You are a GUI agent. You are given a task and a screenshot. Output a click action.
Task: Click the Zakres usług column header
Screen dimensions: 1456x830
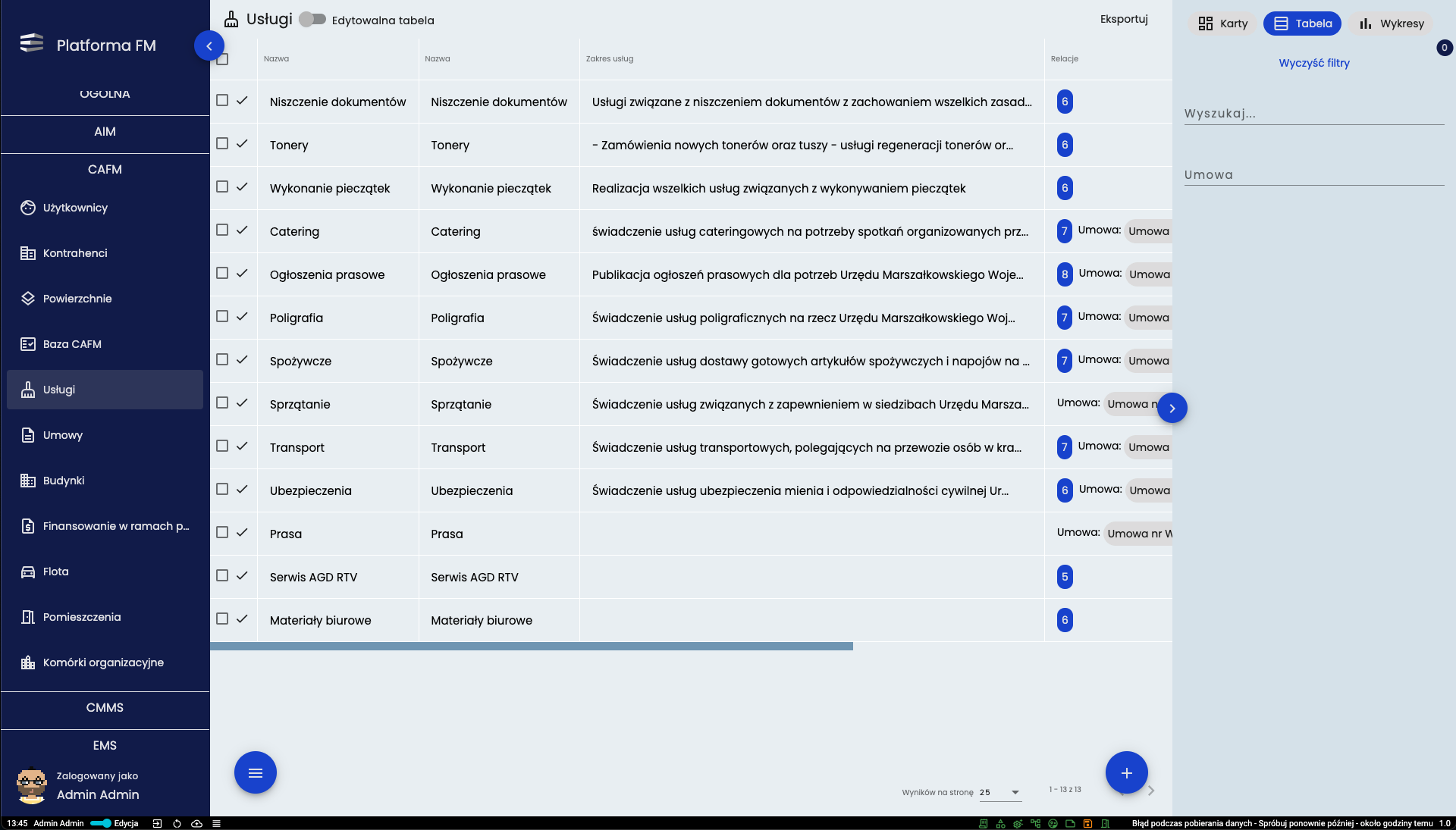(610, 58)
